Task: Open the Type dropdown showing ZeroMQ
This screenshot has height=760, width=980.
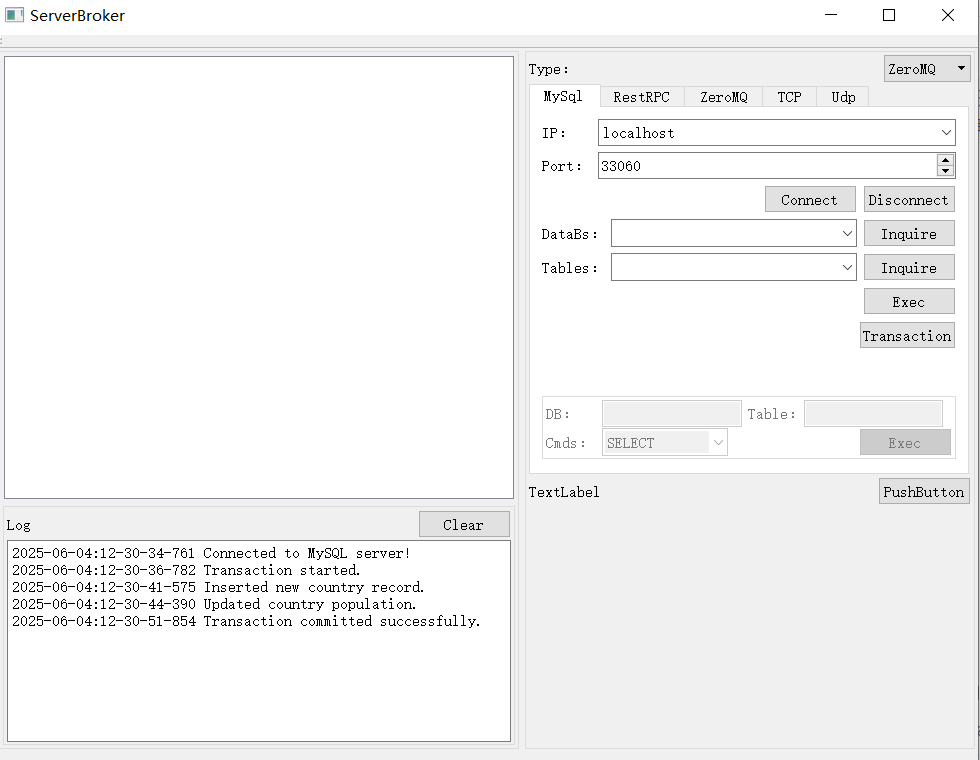Action: [x=928, y=69]
